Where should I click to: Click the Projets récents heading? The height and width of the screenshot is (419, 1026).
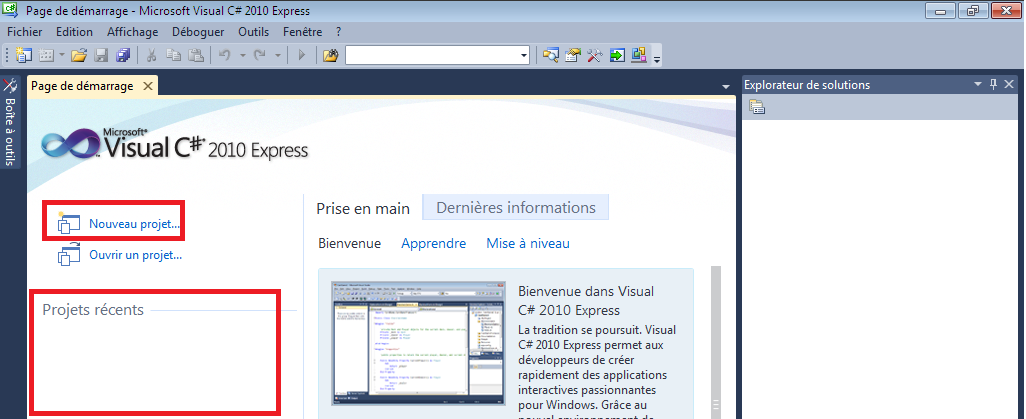pos(93,310)
